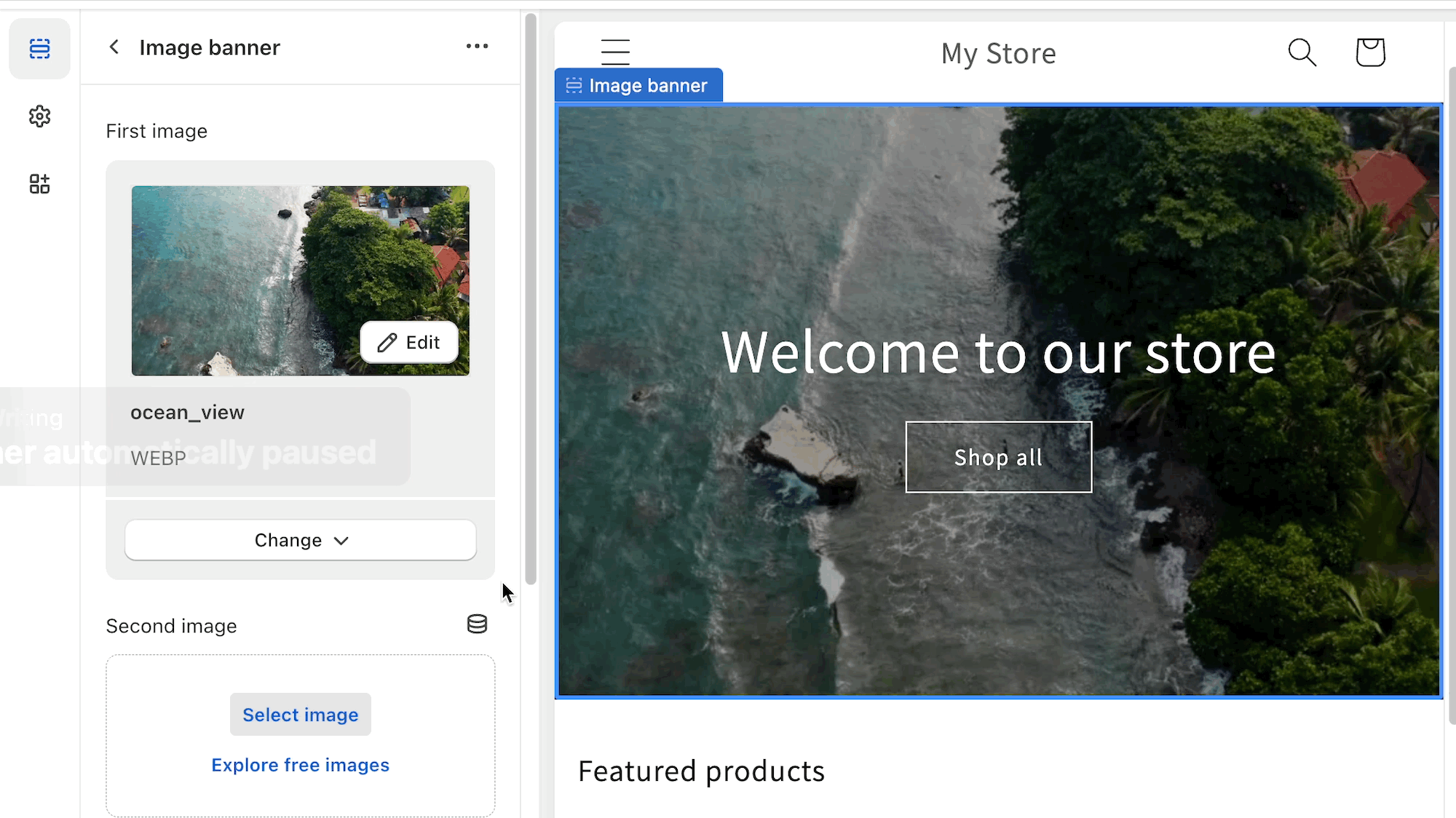The width and height of the screenshot is (1456, 818).
Task: Click the search magnifier in store header
Action: [1302, 52]
